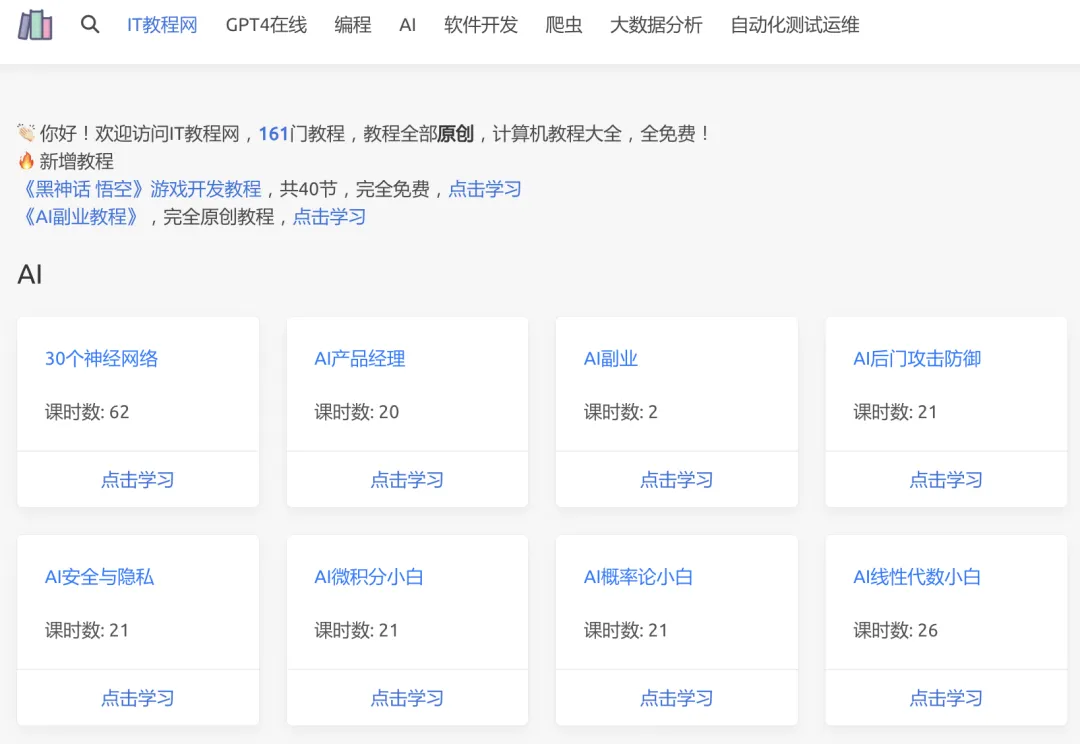Click 点击学习 in AI安全与隐私 card

138,699
